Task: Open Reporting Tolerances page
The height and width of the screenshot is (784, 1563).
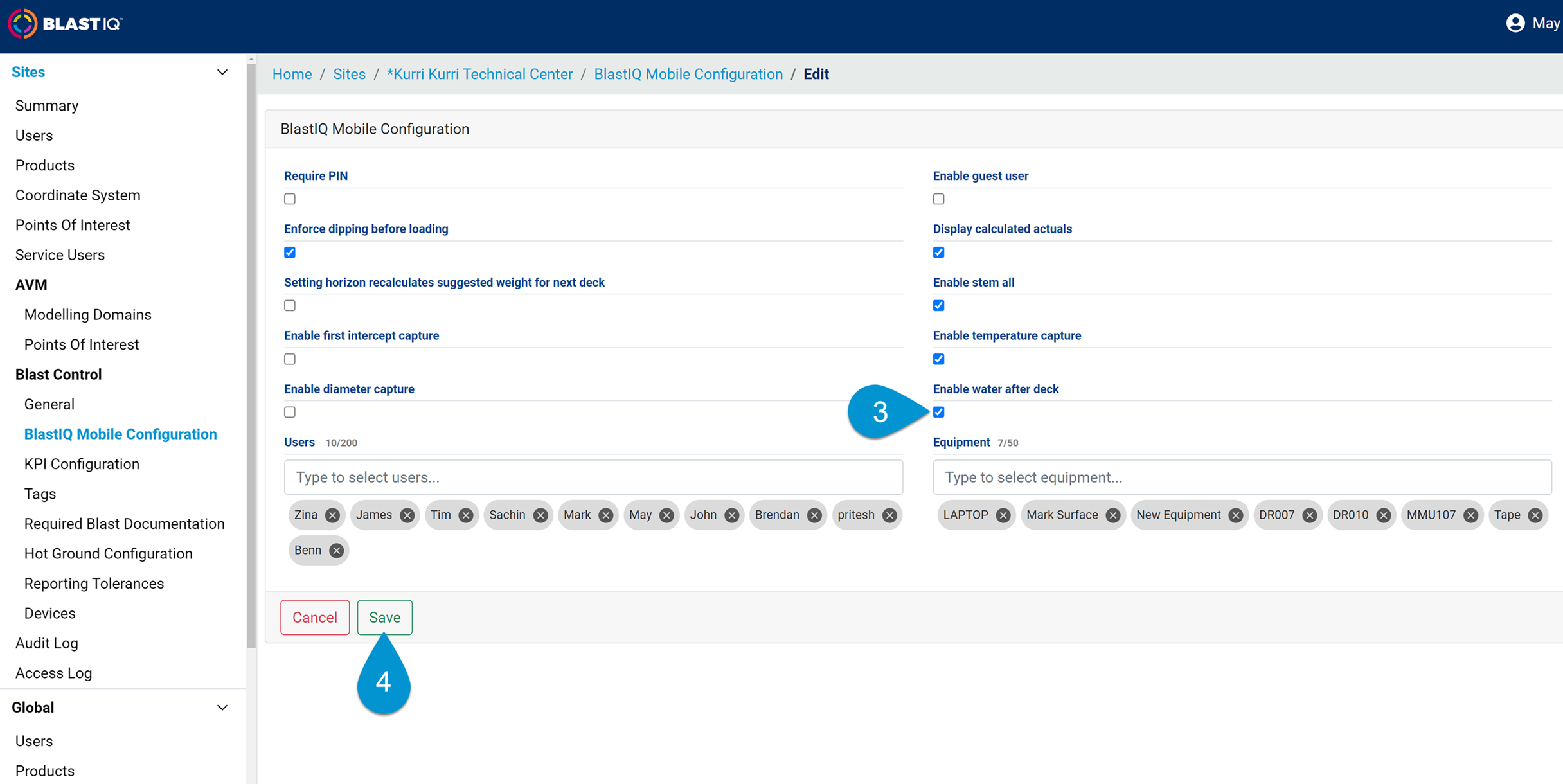Action: point(94,584)
